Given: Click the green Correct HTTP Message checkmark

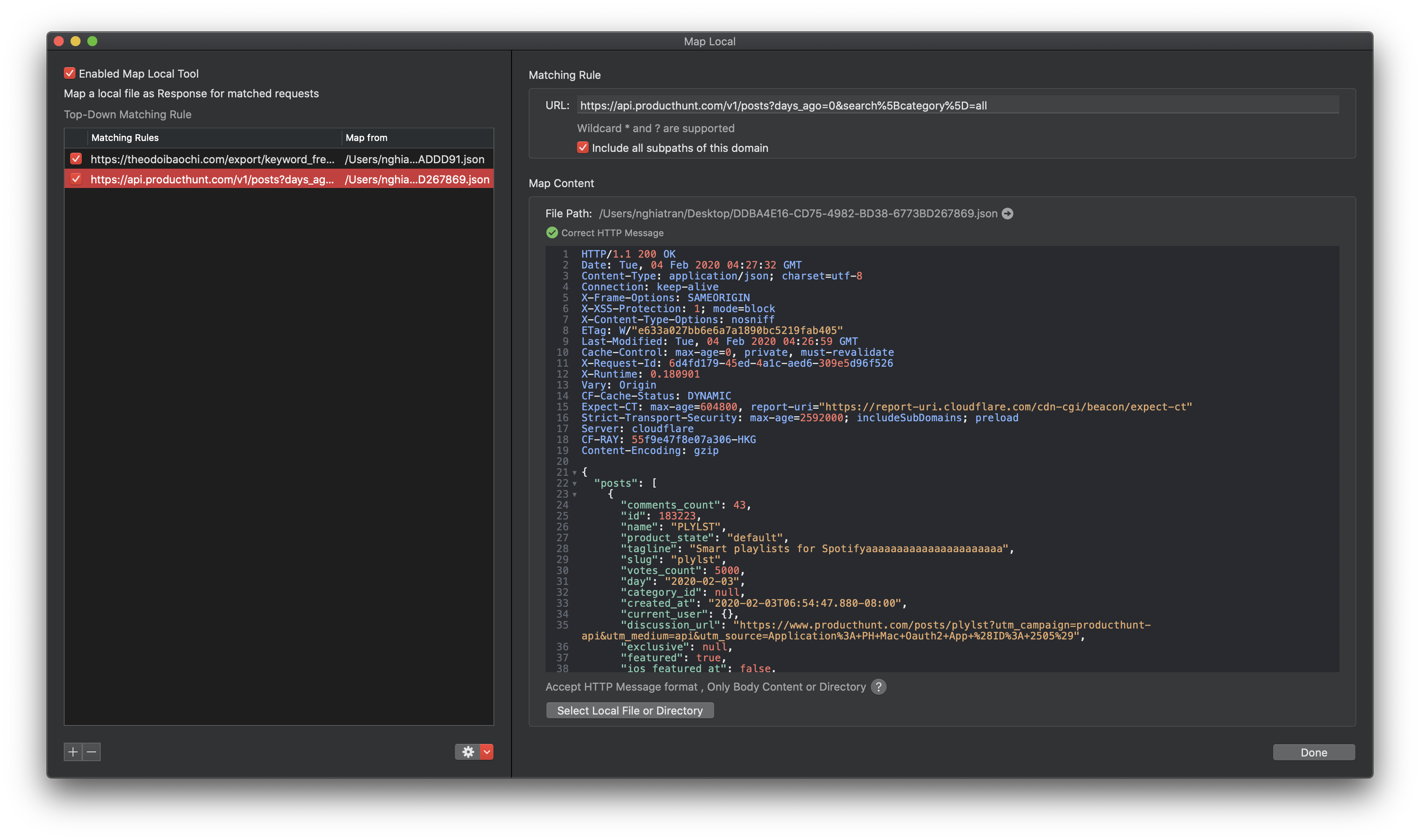Looking at the screenshot, I should (552, 232).
